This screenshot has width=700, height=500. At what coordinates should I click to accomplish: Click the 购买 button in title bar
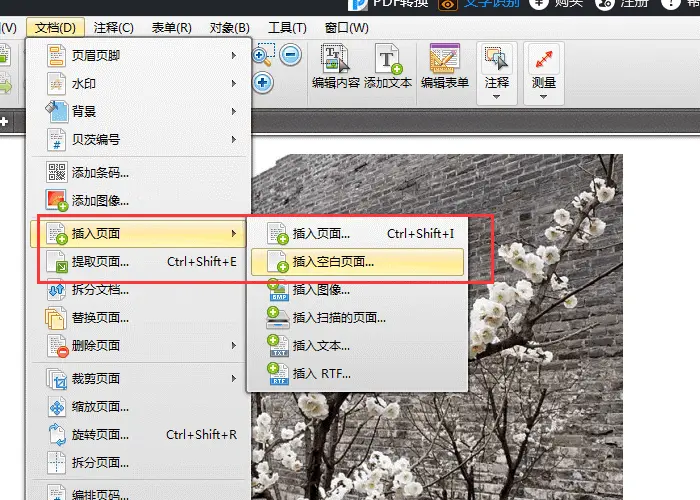557,4
